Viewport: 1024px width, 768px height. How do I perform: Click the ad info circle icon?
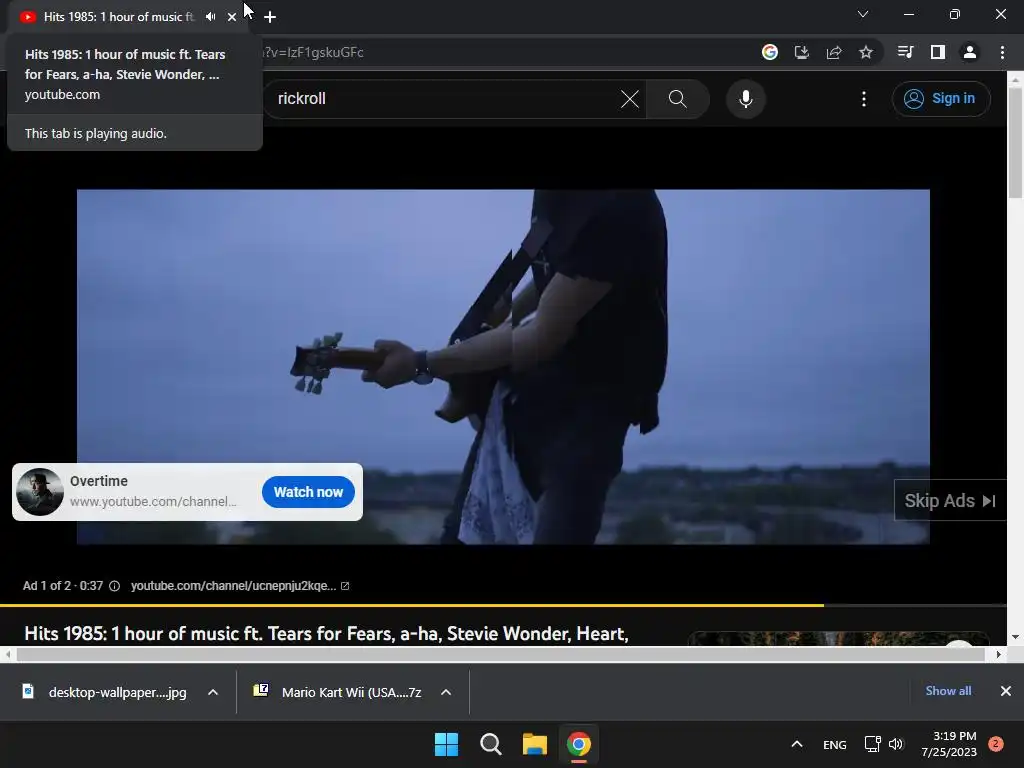tap(114, 586)
